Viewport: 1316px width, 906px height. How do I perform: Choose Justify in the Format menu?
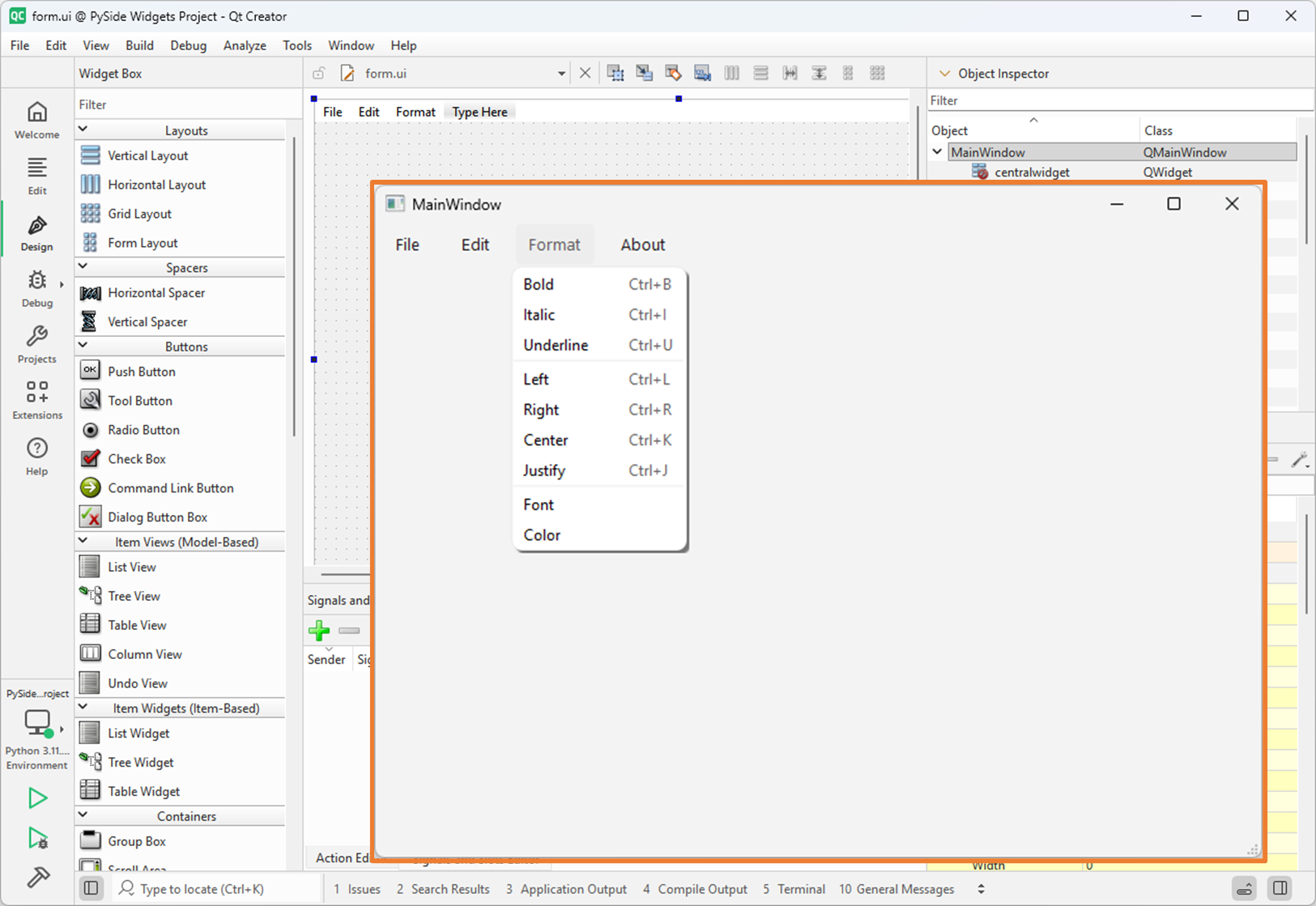[599, 470]
